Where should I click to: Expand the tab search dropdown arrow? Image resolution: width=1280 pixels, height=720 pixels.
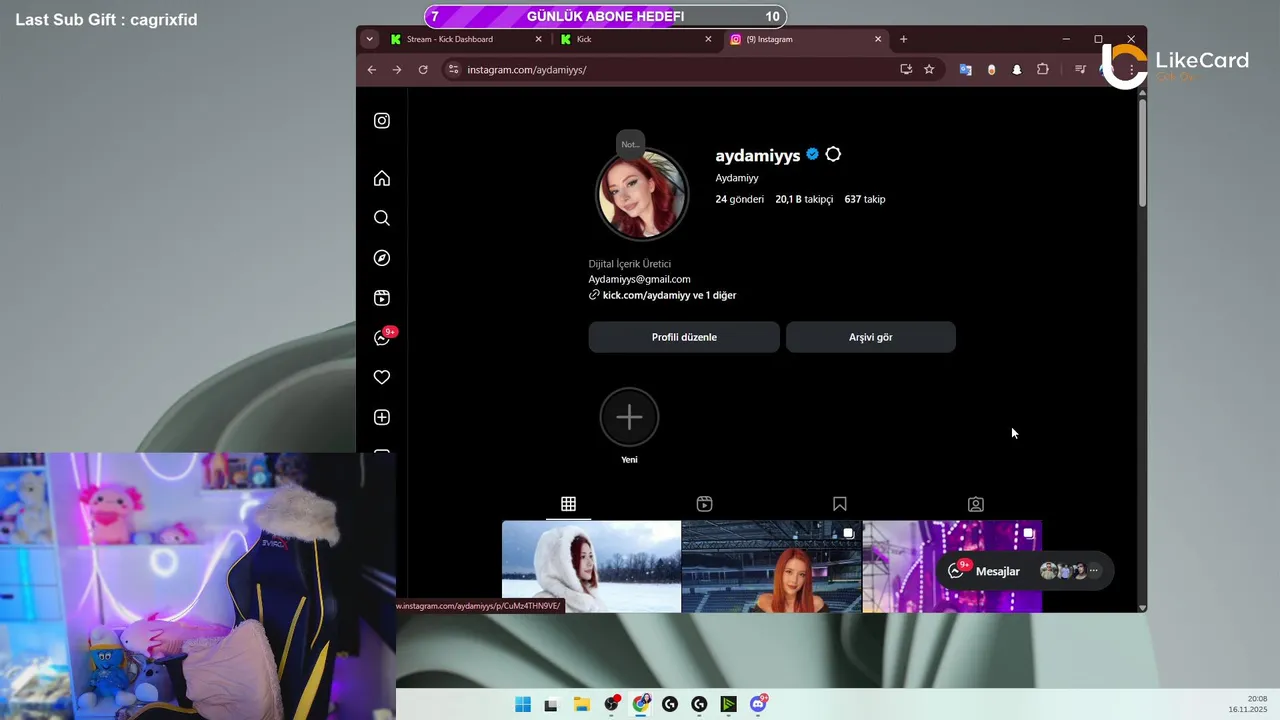tap(370, 39)
